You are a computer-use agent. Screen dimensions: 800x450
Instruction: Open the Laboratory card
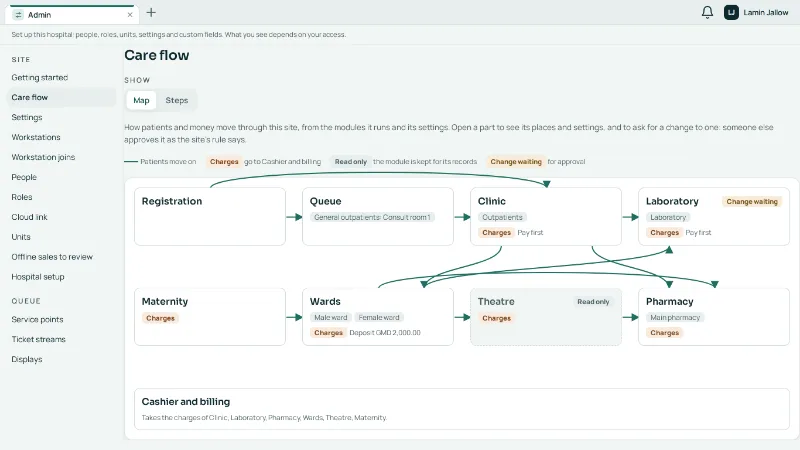click(714, 216)
